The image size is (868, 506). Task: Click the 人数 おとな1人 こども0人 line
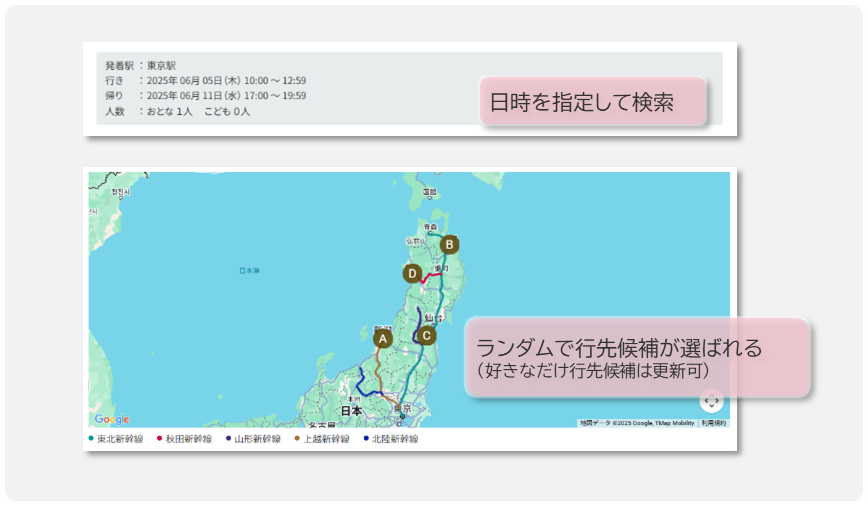[177, 111]
